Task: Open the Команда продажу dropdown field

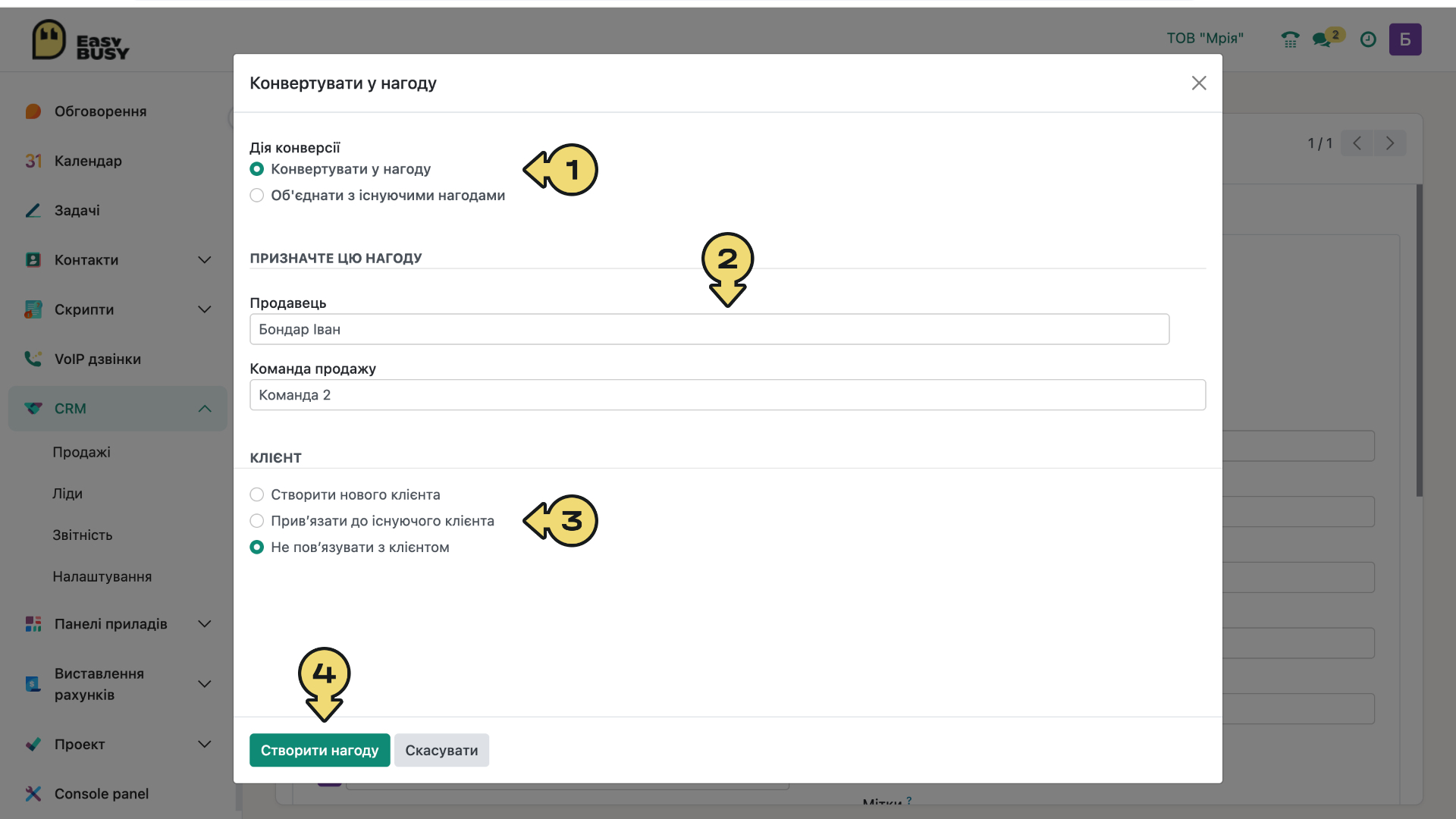Action: tap(728, 395)
